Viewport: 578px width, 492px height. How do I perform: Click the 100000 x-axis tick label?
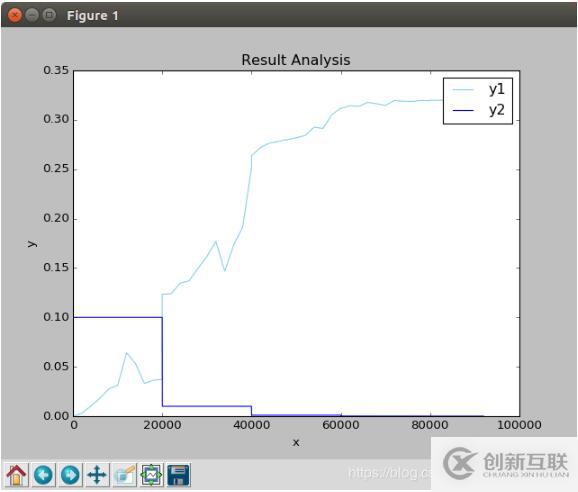(x=519, y=425)
